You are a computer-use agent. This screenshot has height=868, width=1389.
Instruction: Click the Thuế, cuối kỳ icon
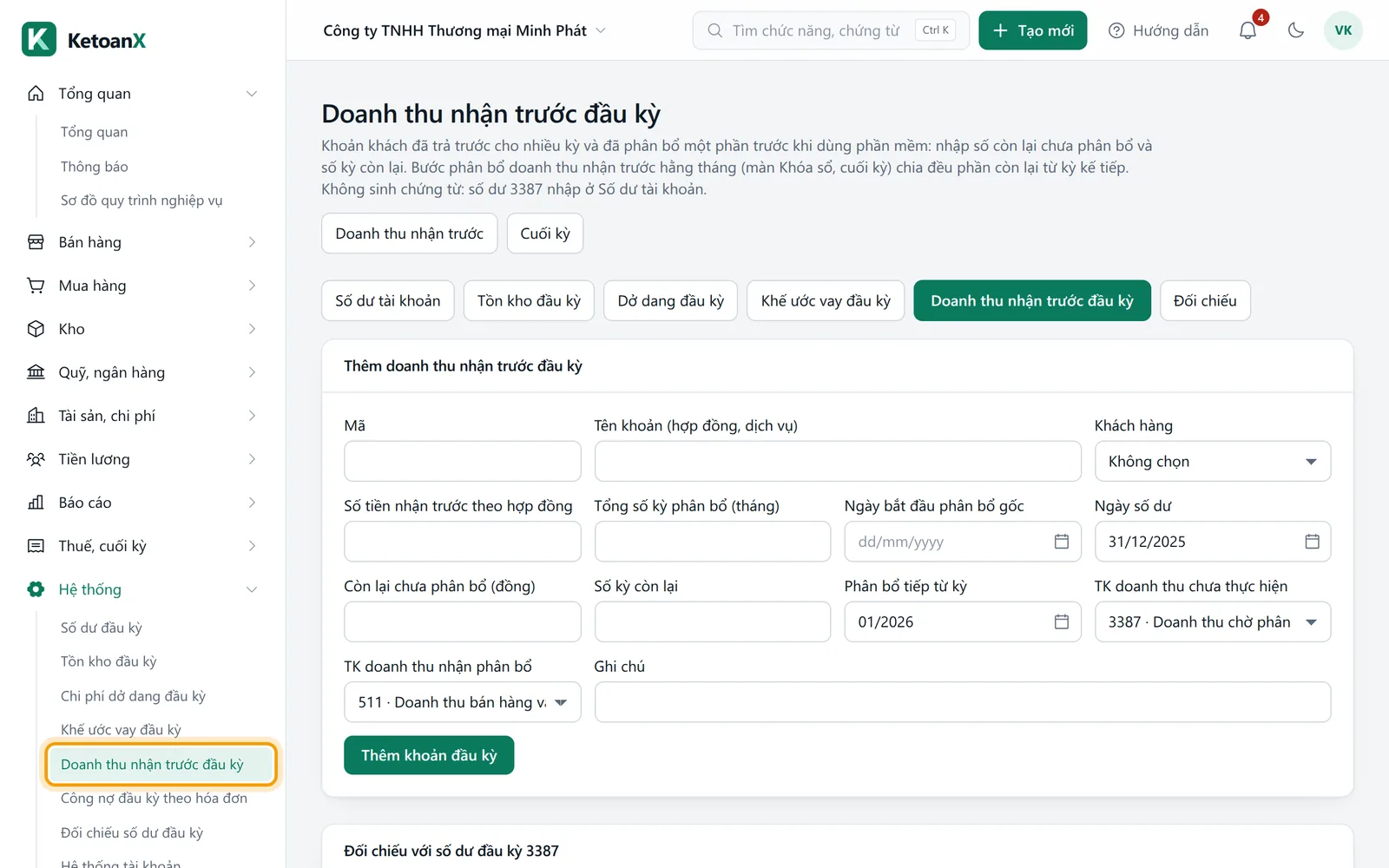pyautogui.click(x=36, y=546)
